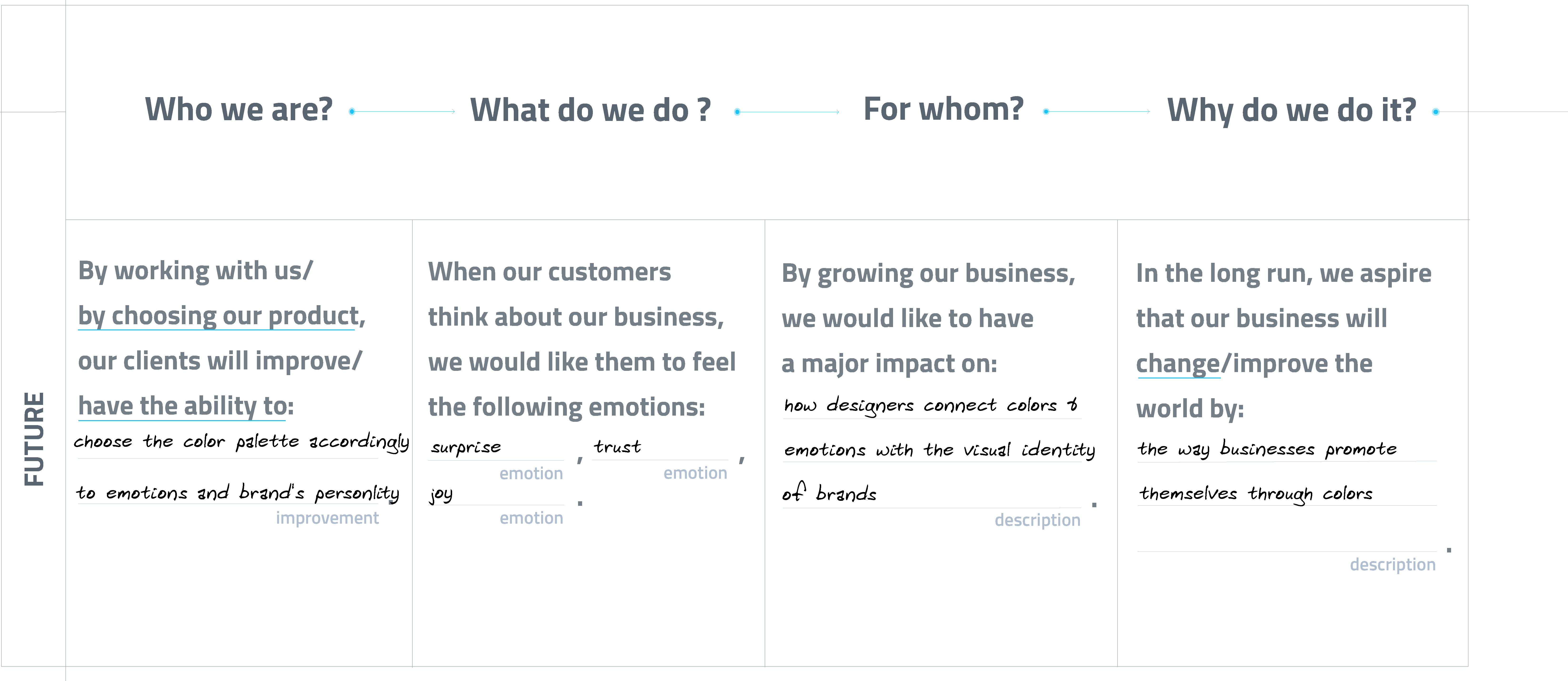Click the 'surprise' emotion field
The width and height of the screenshot is (1568, 681).
click(496, 448)
